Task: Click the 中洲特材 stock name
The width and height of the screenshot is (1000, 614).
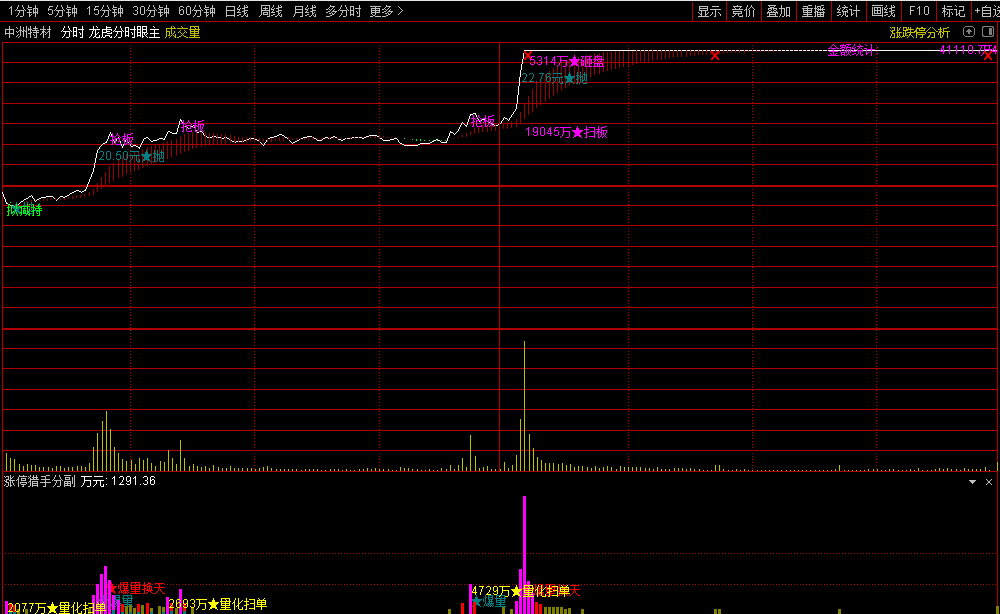Action: [28, 33]
